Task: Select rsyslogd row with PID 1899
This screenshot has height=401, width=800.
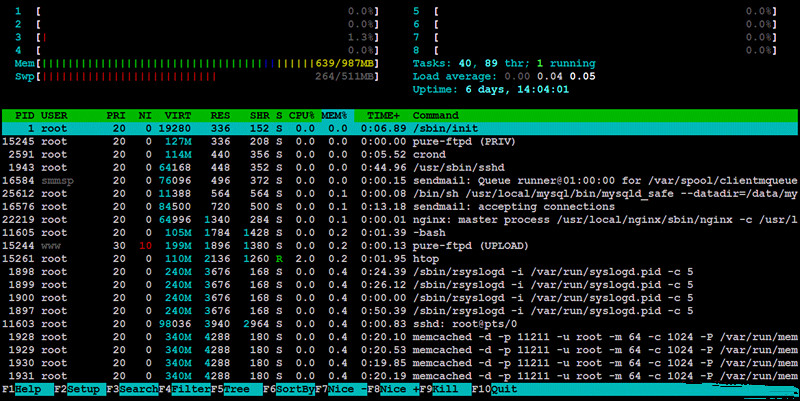Action: [x=399, y=285]
